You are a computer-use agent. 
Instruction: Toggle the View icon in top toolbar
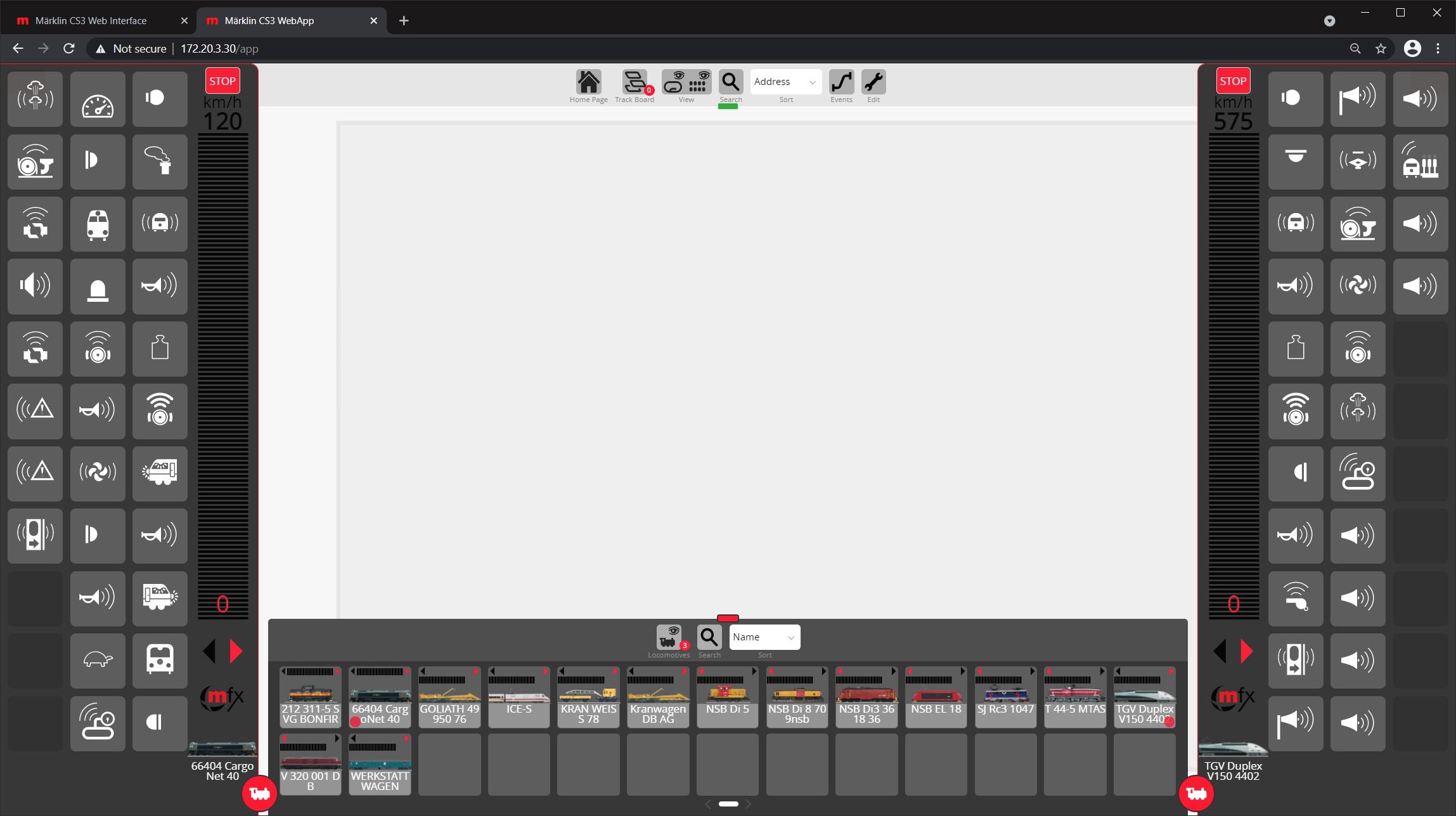click(x=686, y=82)
